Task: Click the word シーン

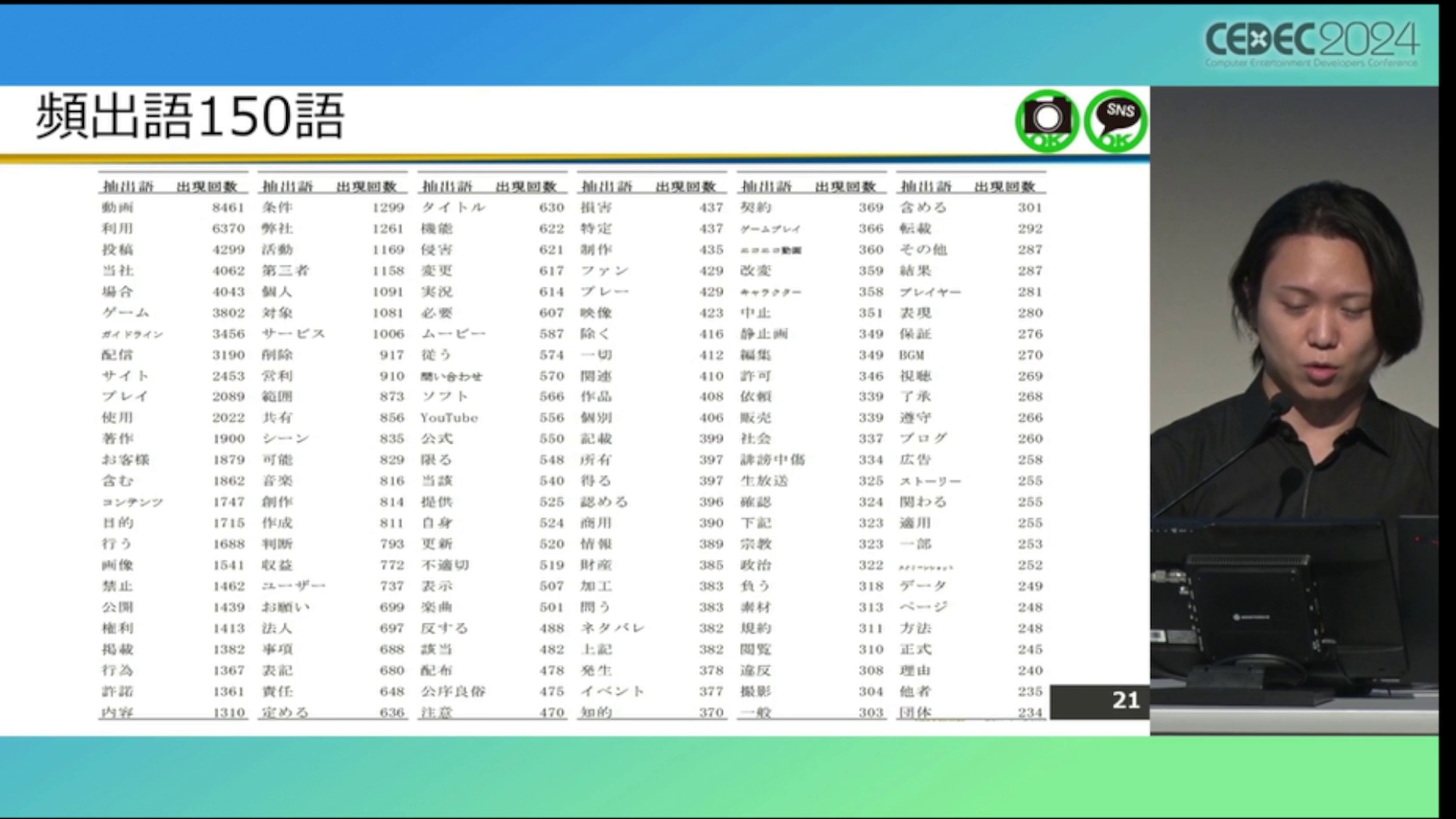Action: click(x=285, y=438)
